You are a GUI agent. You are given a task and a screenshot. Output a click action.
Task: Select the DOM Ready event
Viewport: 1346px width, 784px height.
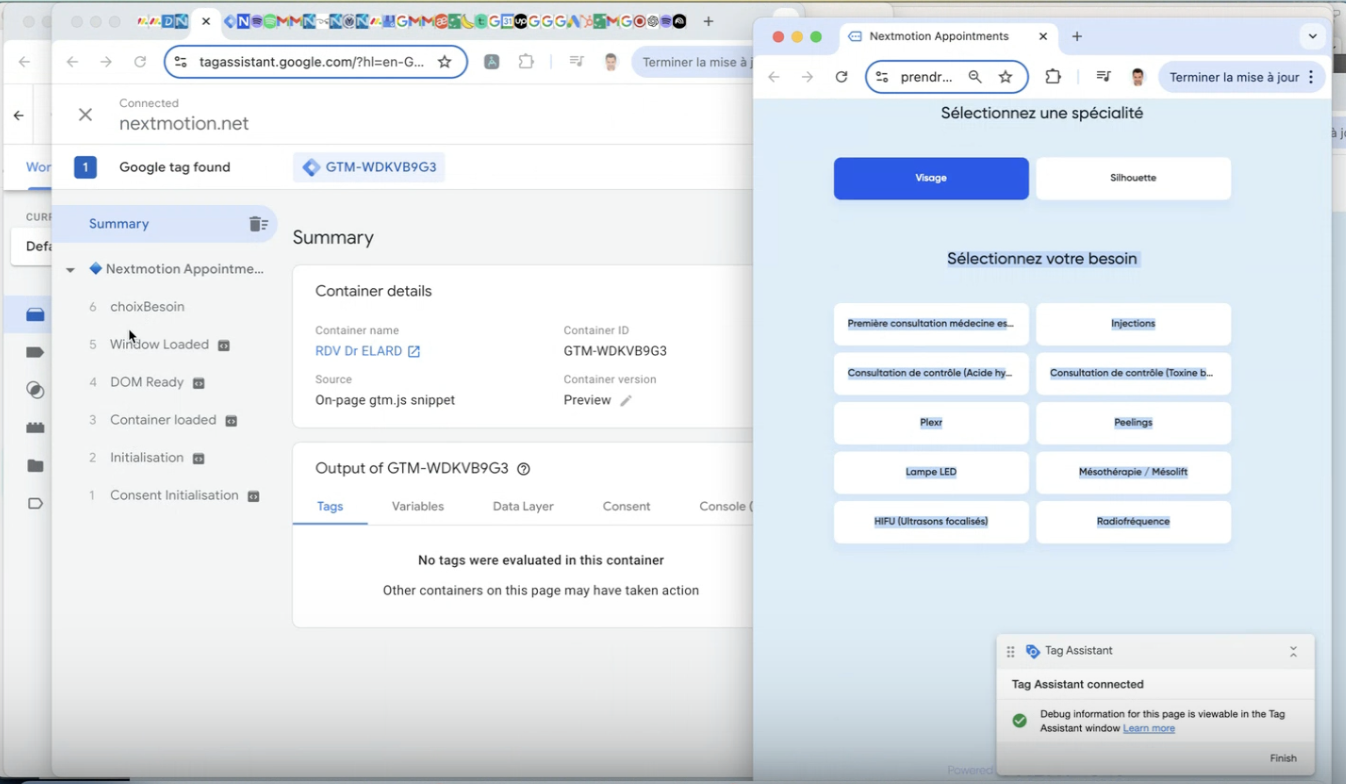pos(146,382)
